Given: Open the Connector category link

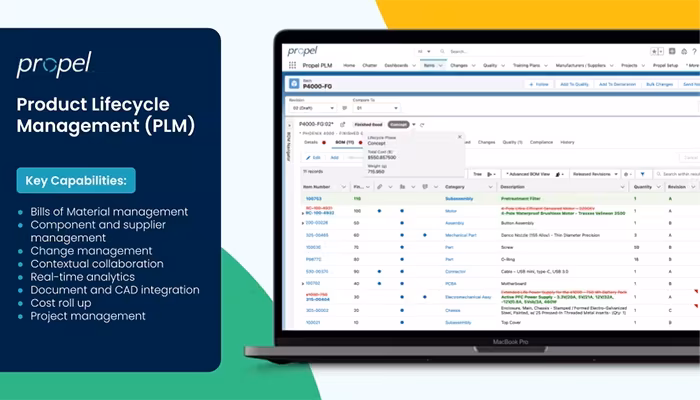Looking at the screenshot, I should (455, 271).
